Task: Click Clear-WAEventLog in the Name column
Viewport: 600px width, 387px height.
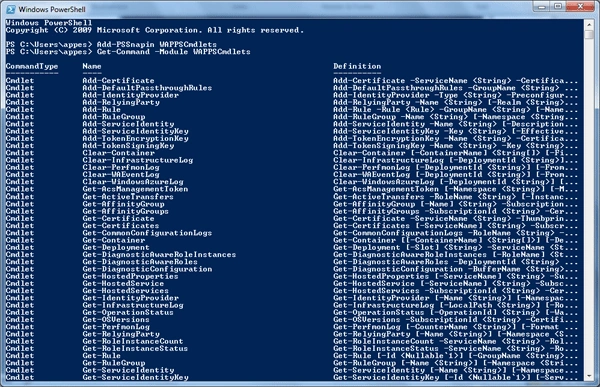Action: [121, 175]
